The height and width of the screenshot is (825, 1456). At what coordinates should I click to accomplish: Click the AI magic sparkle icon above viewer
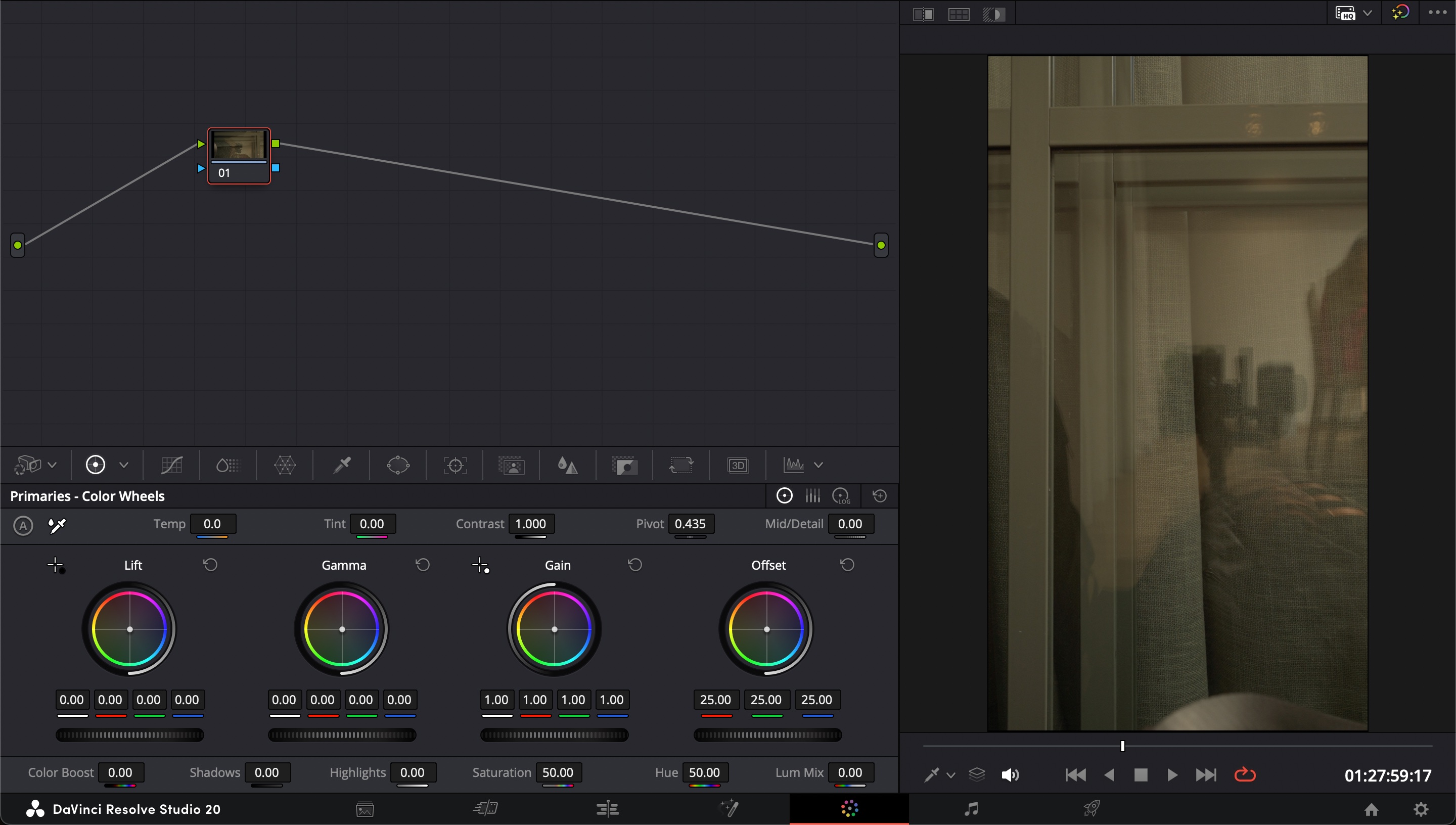1400,13
